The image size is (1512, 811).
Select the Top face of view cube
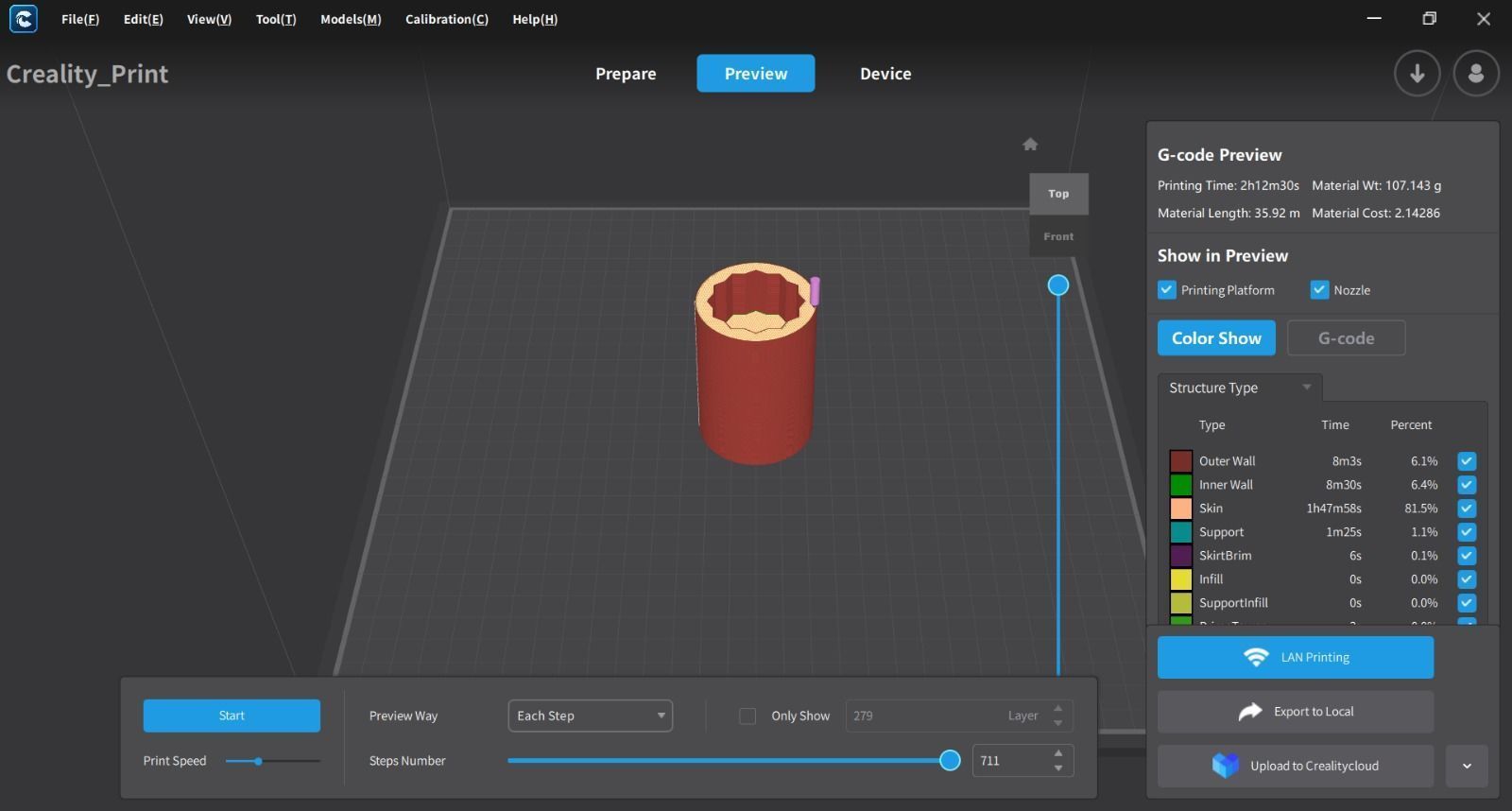pos(1058,194)
